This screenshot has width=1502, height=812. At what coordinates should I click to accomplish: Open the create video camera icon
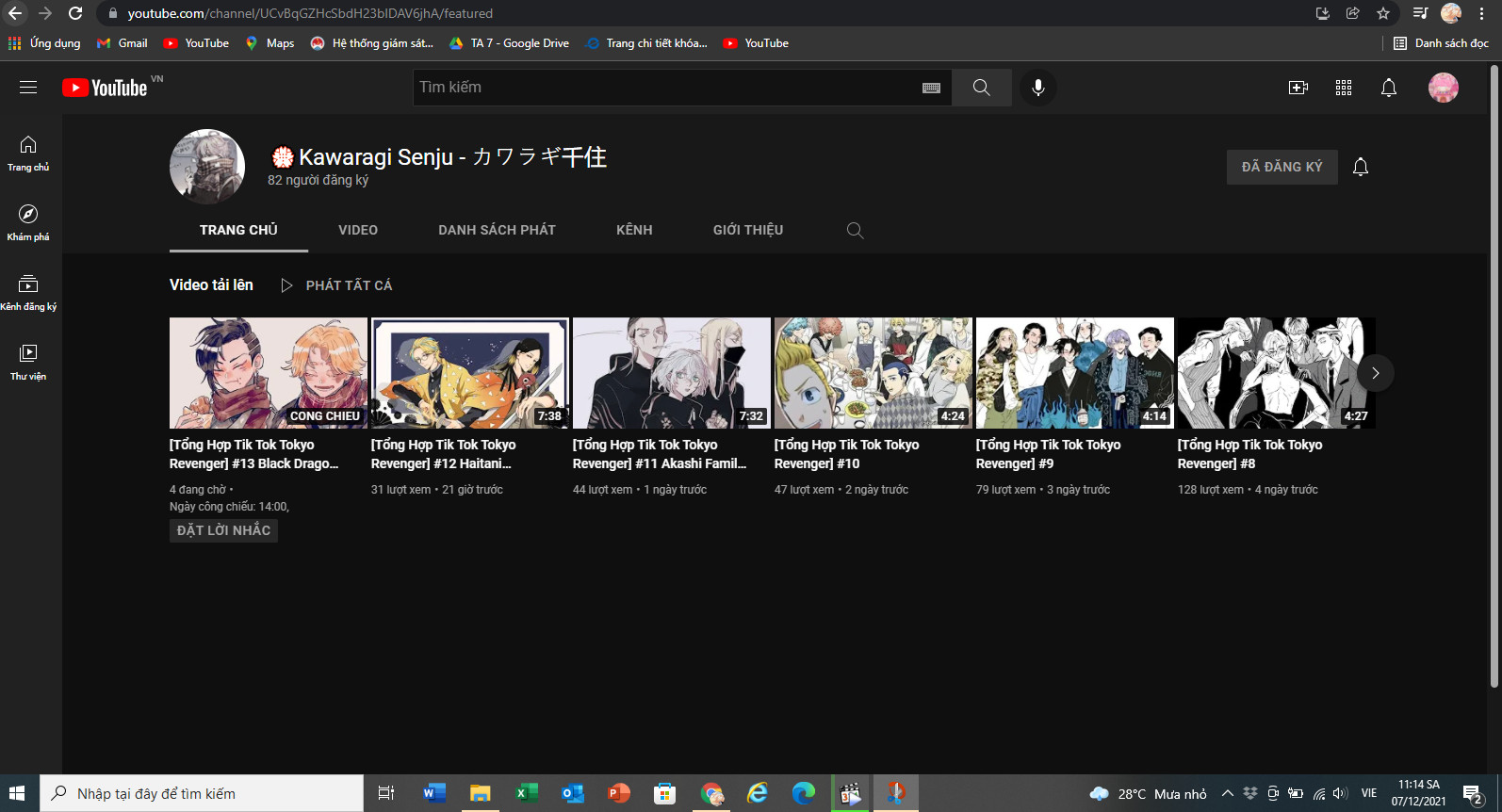tap(1298, 88)
